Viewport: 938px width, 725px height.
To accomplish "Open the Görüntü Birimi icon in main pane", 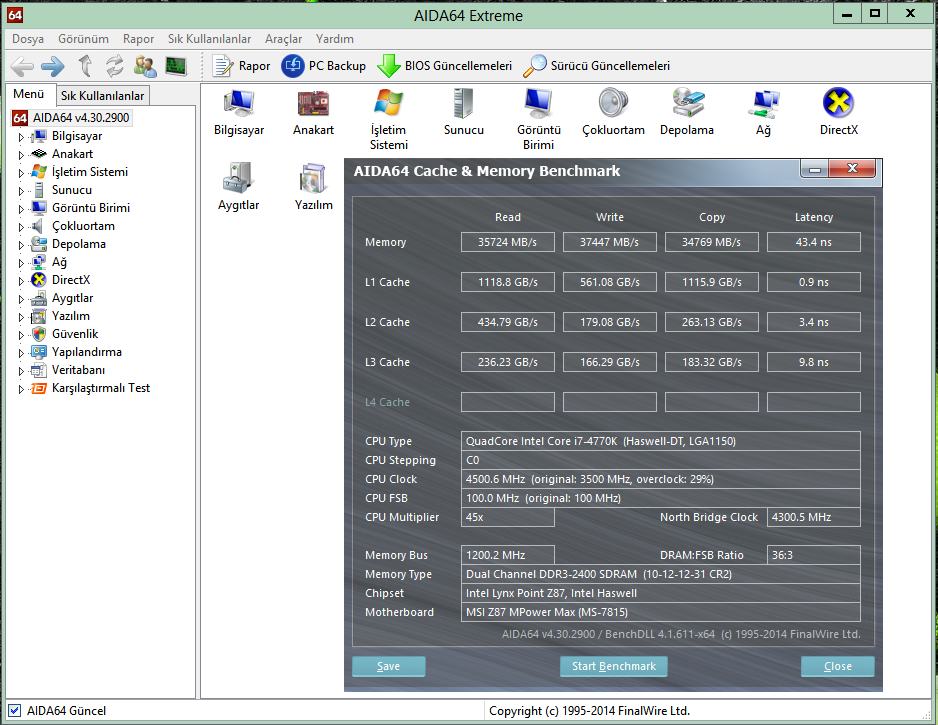I will coord(538,120).
